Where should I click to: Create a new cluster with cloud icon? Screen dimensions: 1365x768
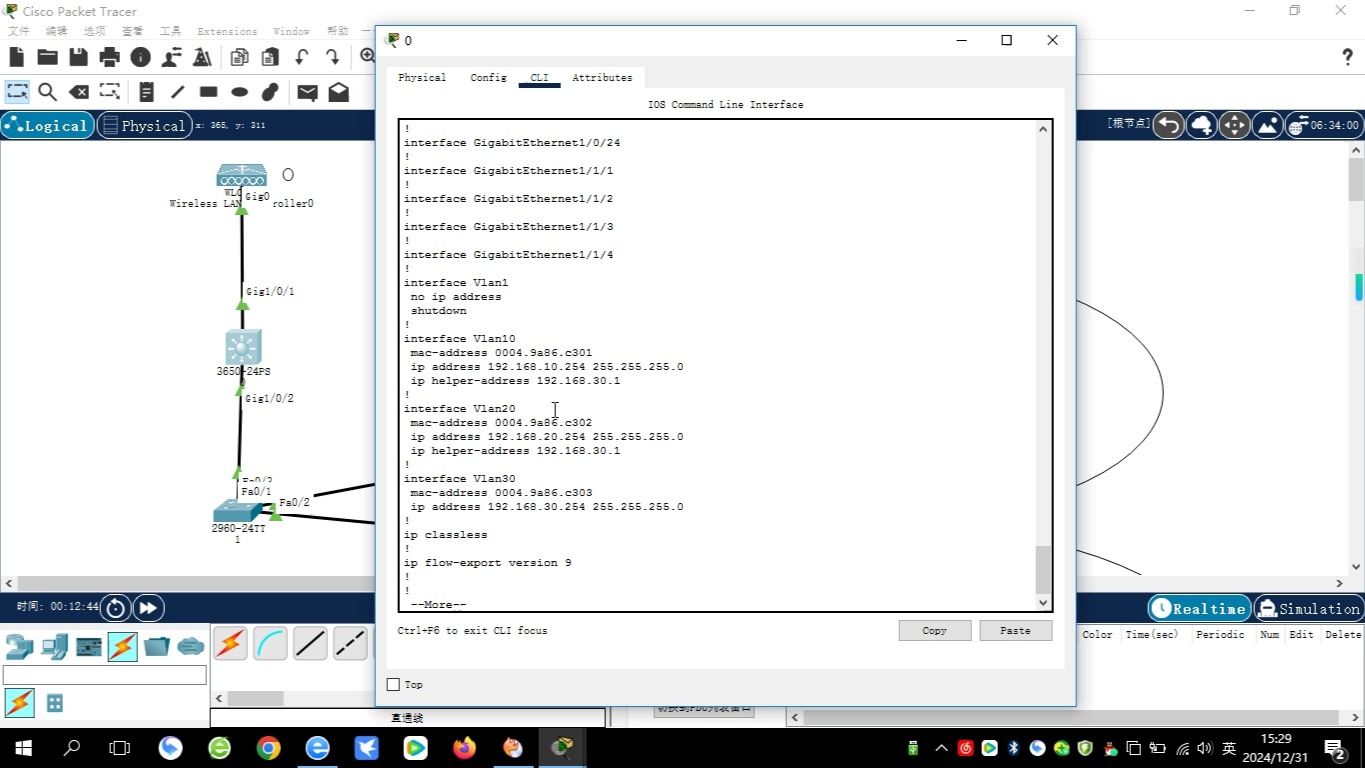[x=1201, y=125]
